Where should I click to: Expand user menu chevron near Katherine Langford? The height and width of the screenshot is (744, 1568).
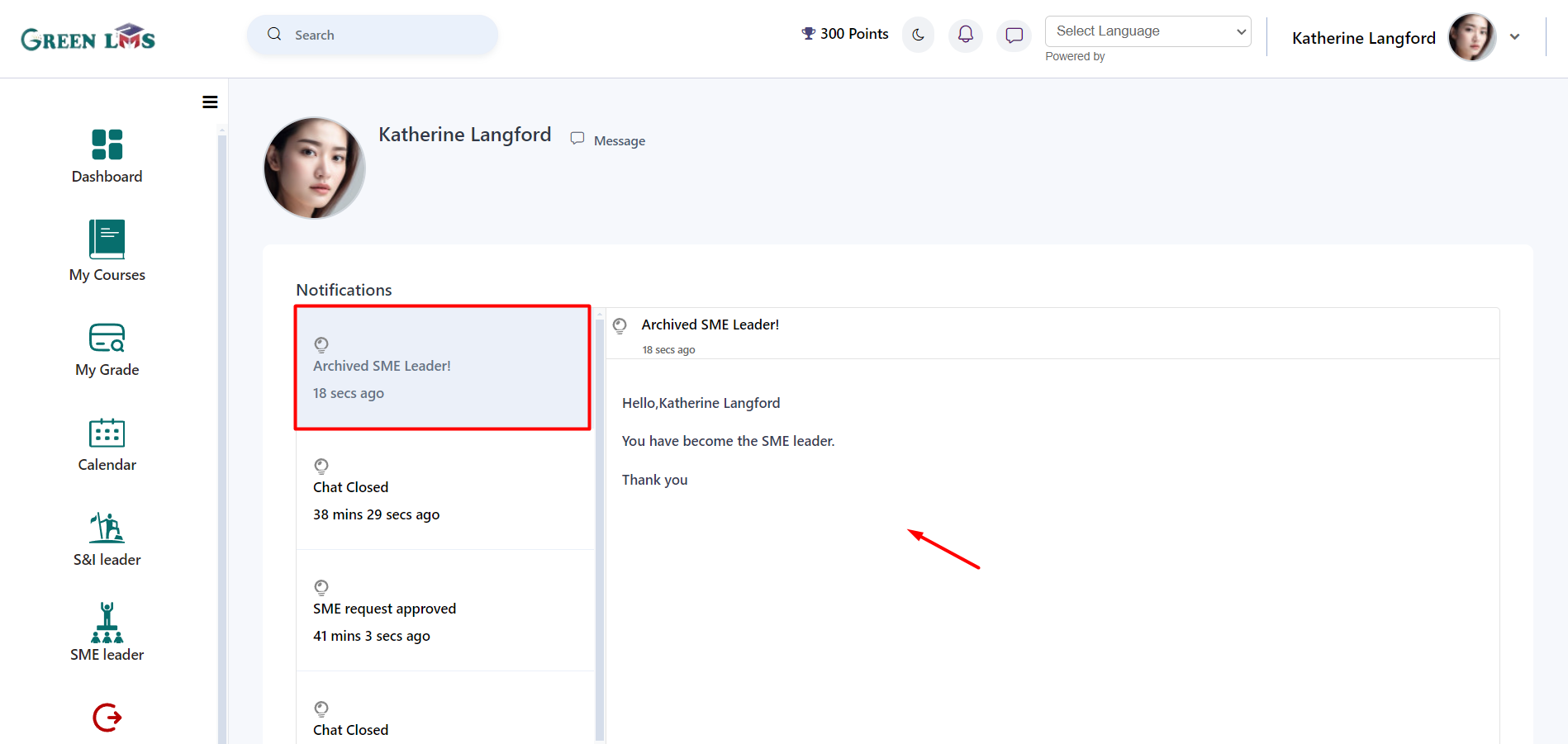(1514, 36)
